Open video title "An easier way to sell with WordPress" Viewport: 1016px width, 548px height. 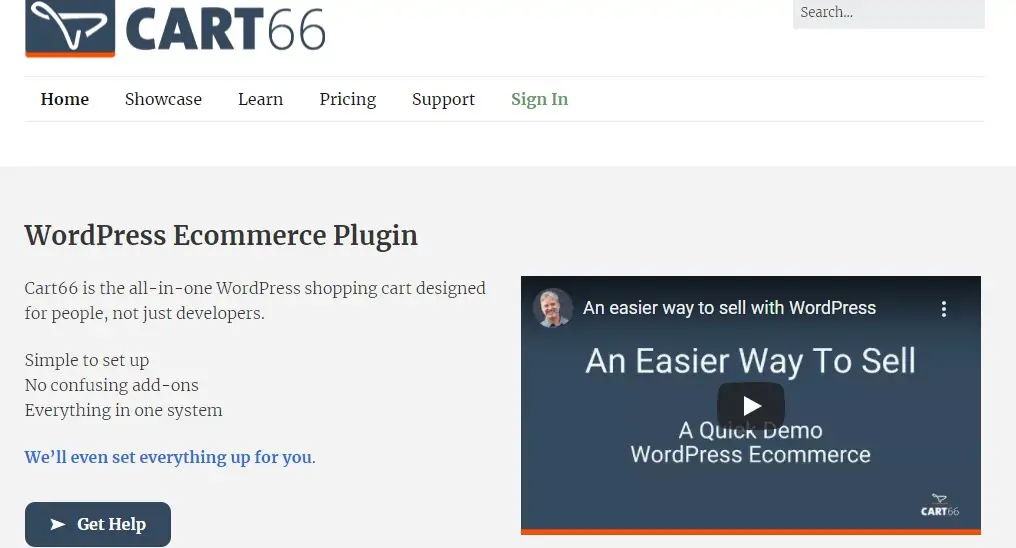729,308
